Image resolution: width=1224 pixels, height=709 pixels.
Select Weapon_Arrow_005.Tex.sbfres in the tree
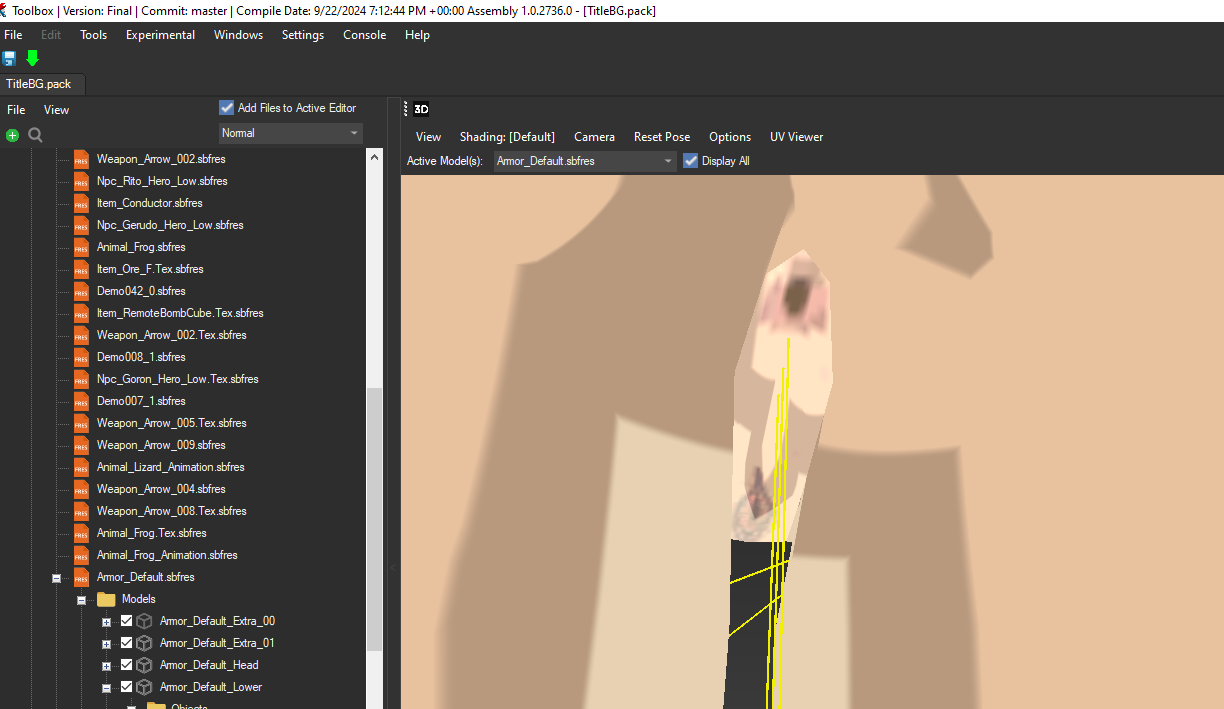click(x=171, y=423)
